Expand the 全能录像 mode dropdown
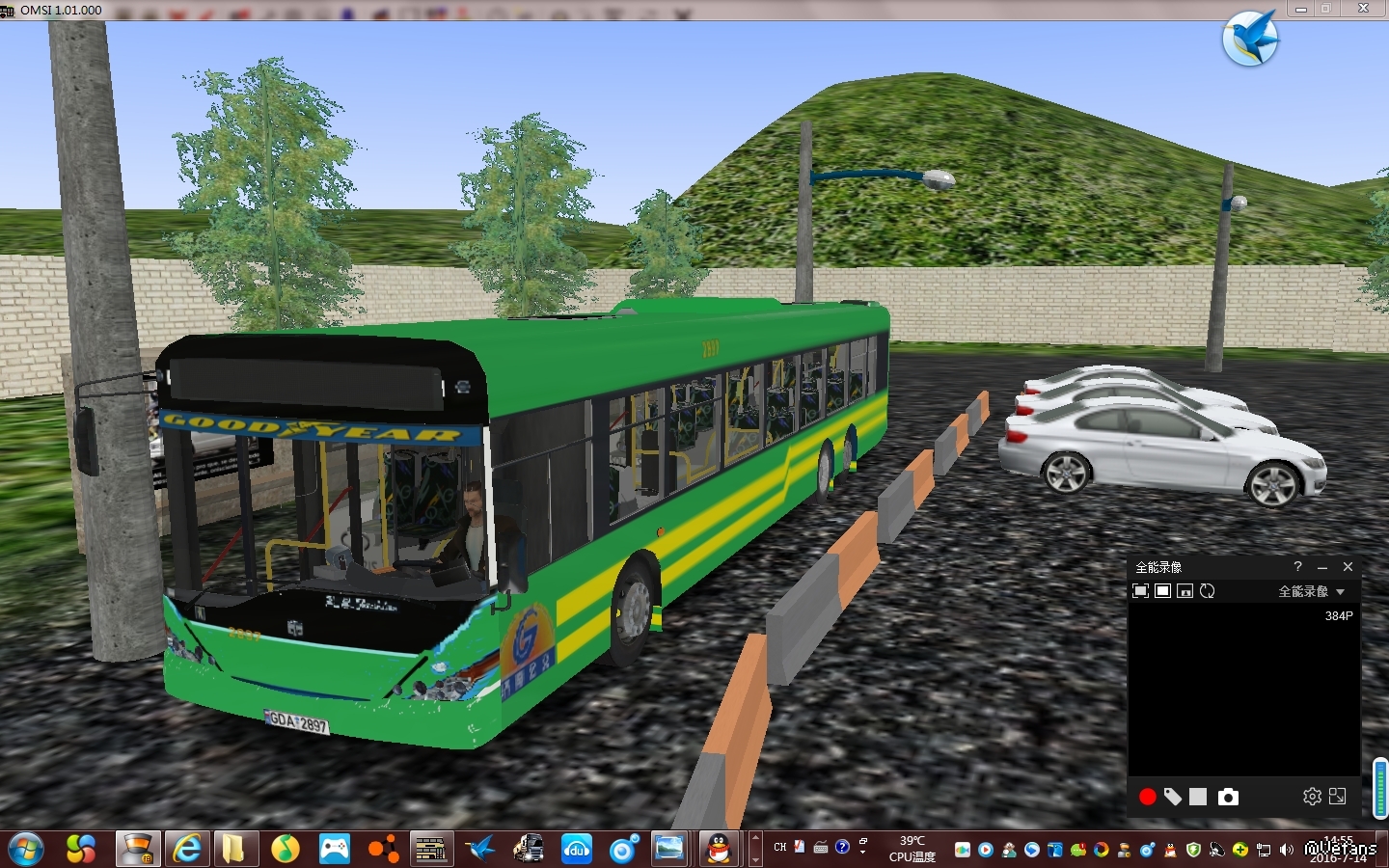The width and height of the screenshot is (1389, 868). (x=1340, y=592)
